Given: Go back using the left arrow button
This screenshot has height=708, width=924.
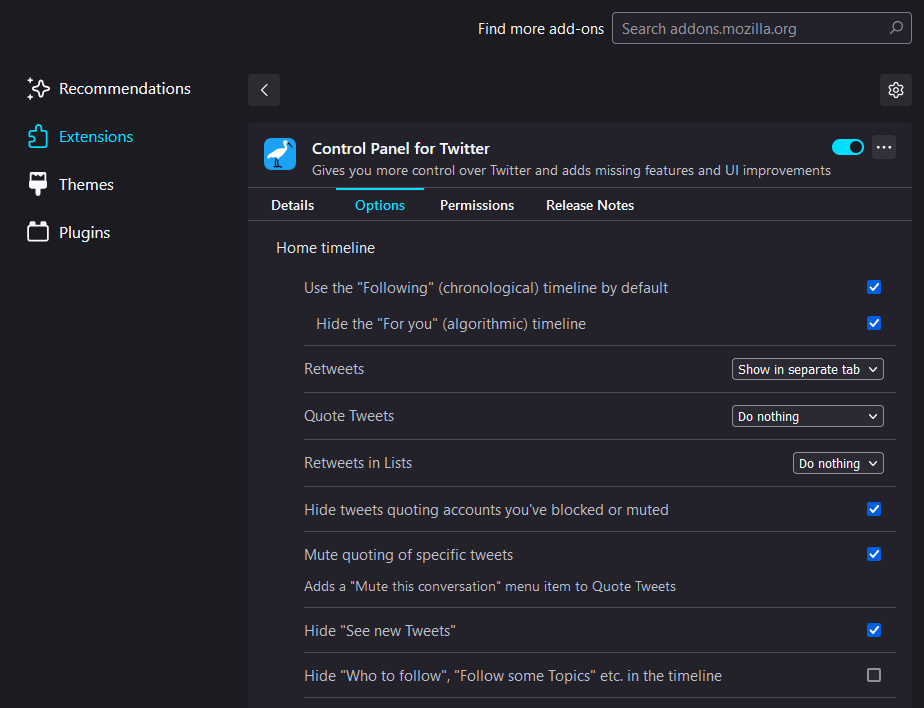Looking at the screenshot, I should tap(264, 90).
